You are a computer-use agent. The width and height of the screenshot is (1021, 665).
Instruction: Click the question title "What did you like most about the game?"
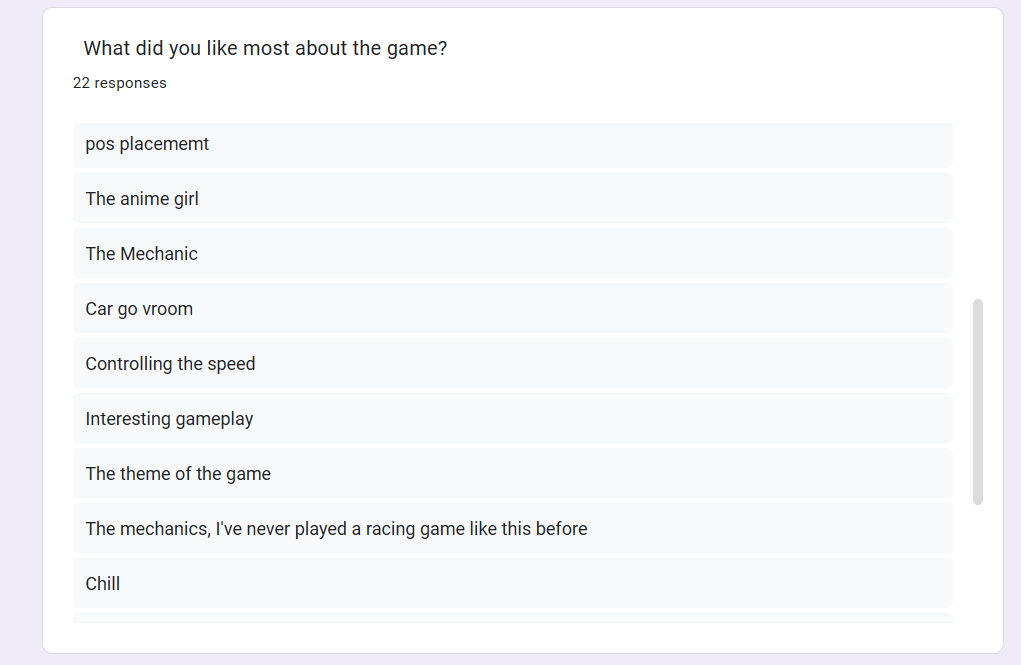(265, 48)
